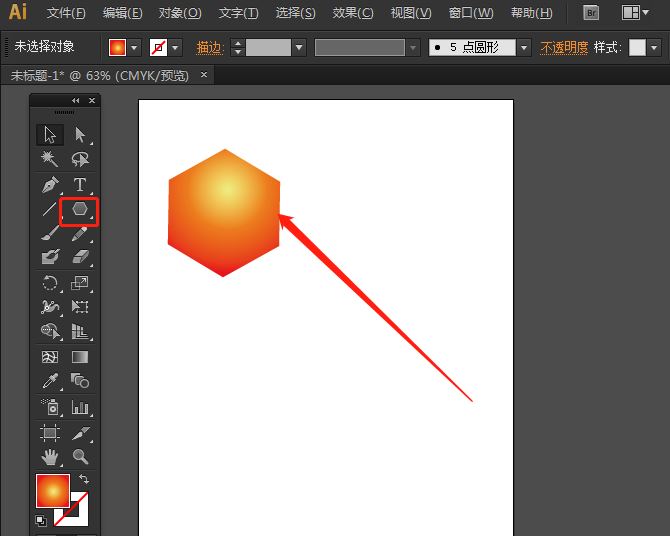Open the 效果(C) menu

coord(352,13)
